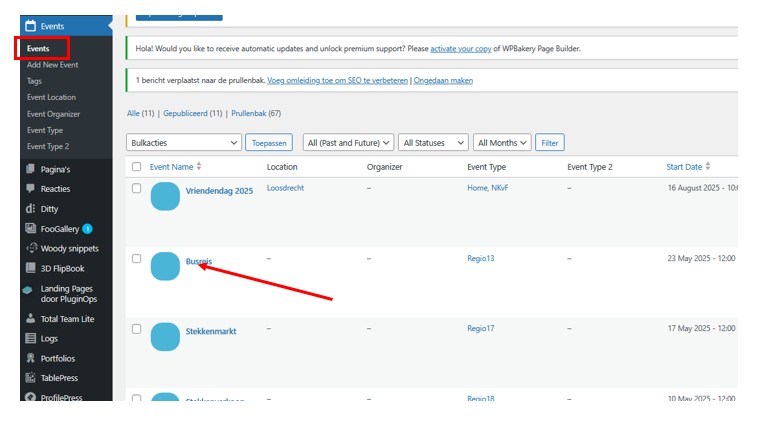Click the Organizer column header

[384, 167]
